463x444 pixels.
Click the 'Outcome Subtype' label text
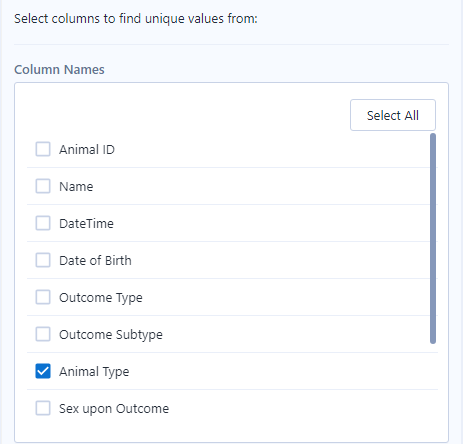(x=111, y=335)
